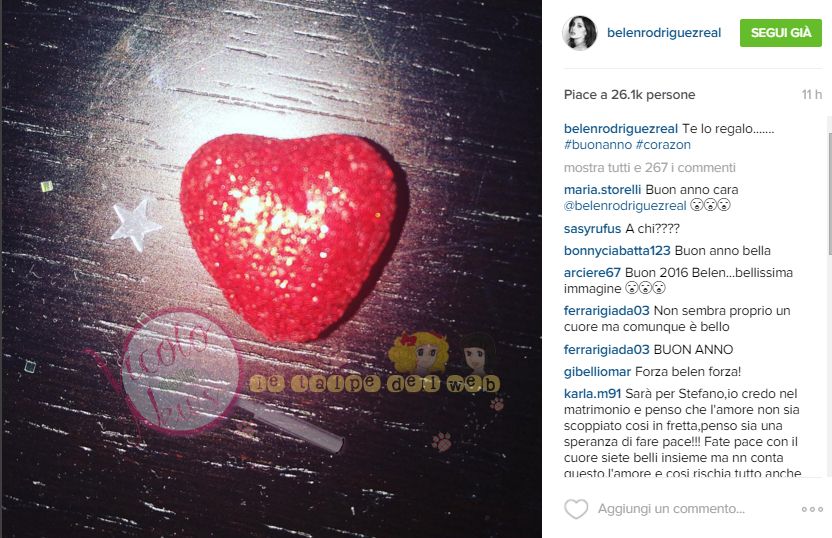This screenshot has width=832, height=538.
Task: Toggle the SEGUI GIÀ follow button
Action: [781, 32]
